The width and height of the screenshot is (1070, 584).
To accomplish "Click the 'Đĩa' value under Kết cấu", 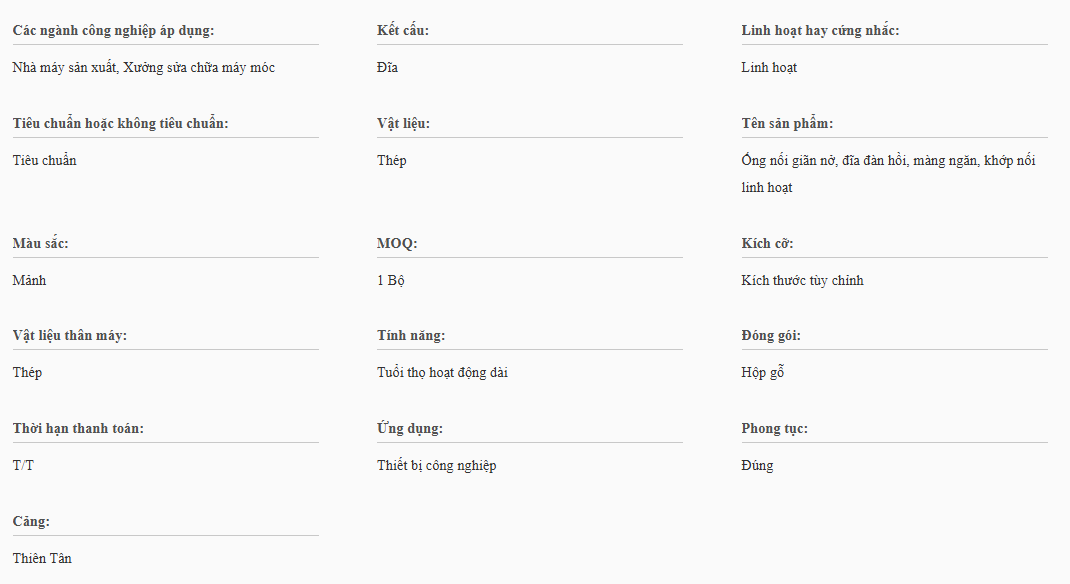I will tap(387, 68).
